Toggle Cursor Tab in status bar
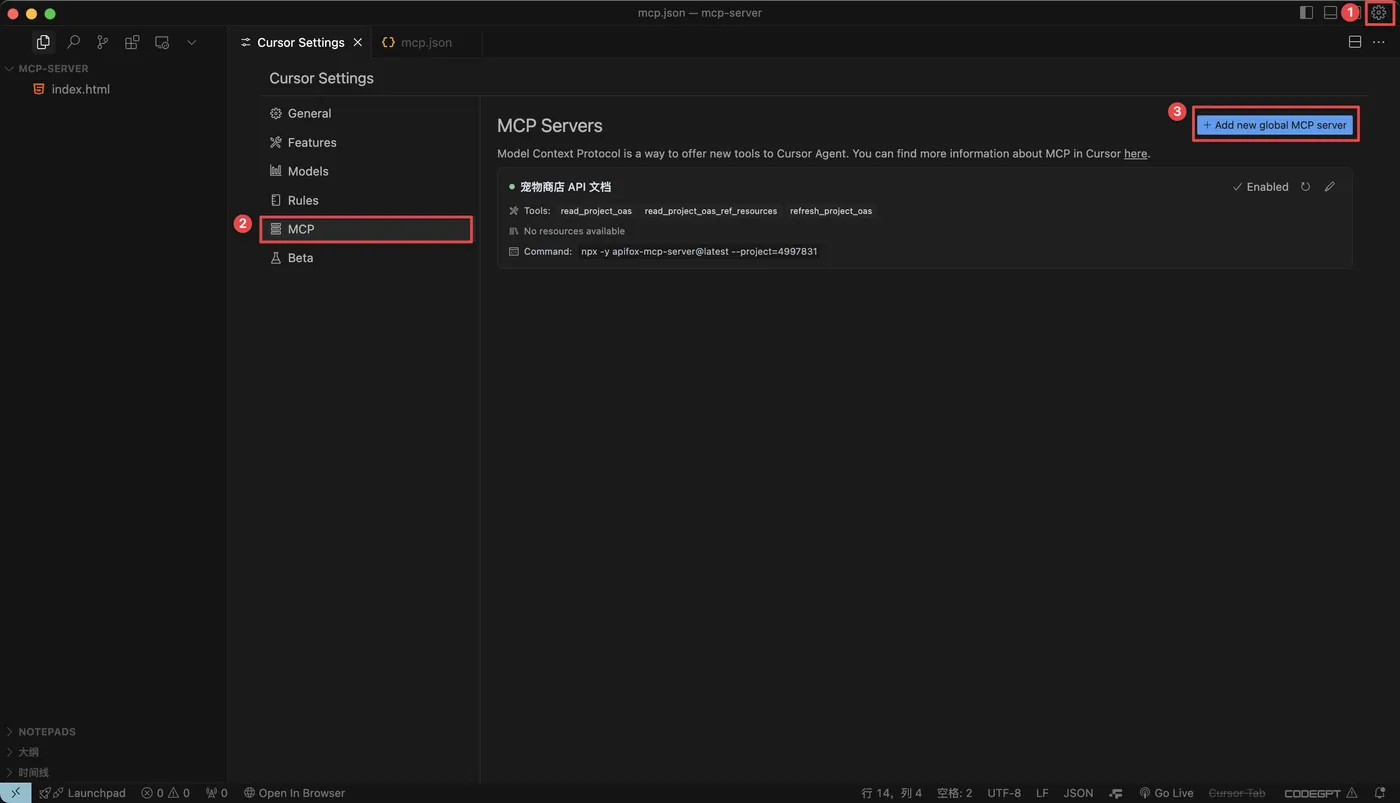This screenshot has width=1400, height=803. [x=1236, y=793]
